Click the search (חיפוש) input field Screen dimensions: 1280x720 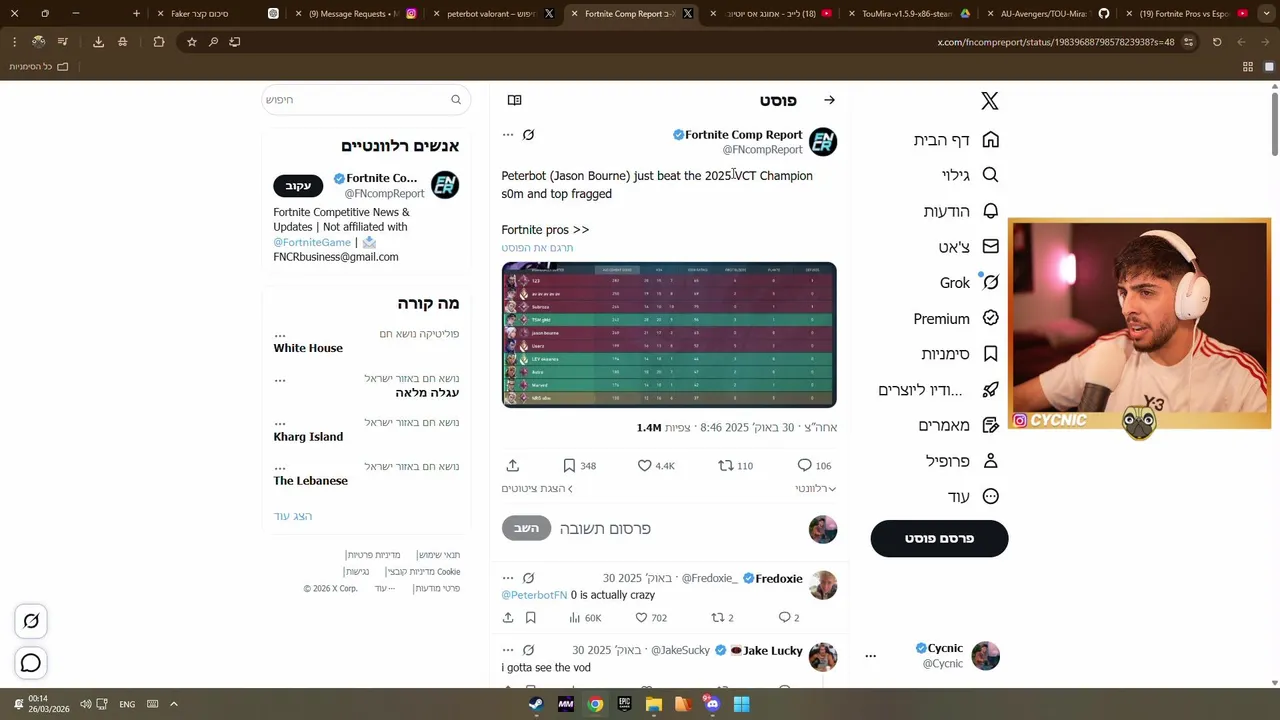(x=366, y=100)
